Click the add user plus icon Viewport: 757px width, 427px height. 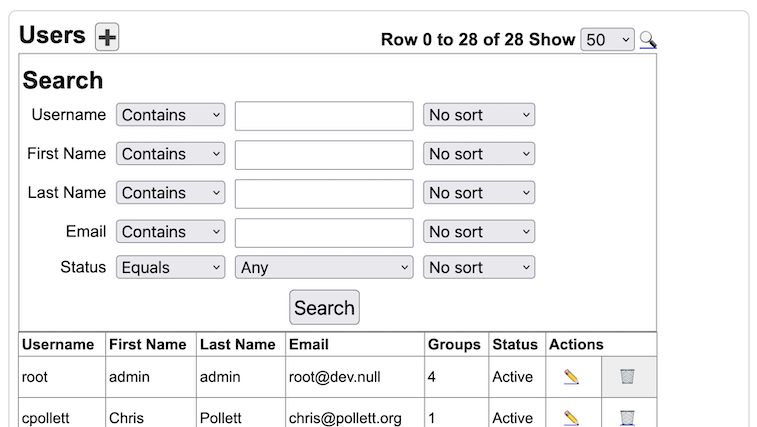pos(107,37)
